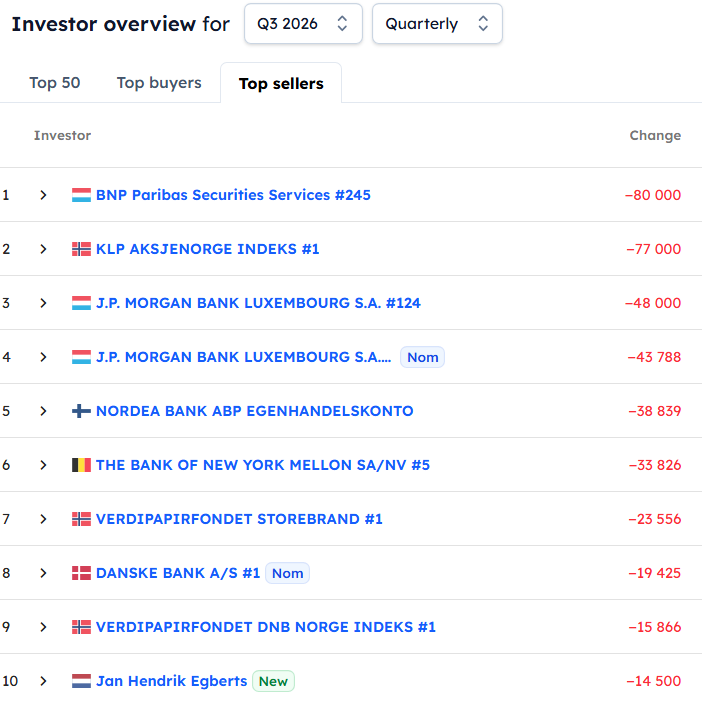Click the Norwegian flag beside VERDIPAPIRFONDET STOREBRAND
Screen dimensions: 702x701
coord(81,519)
